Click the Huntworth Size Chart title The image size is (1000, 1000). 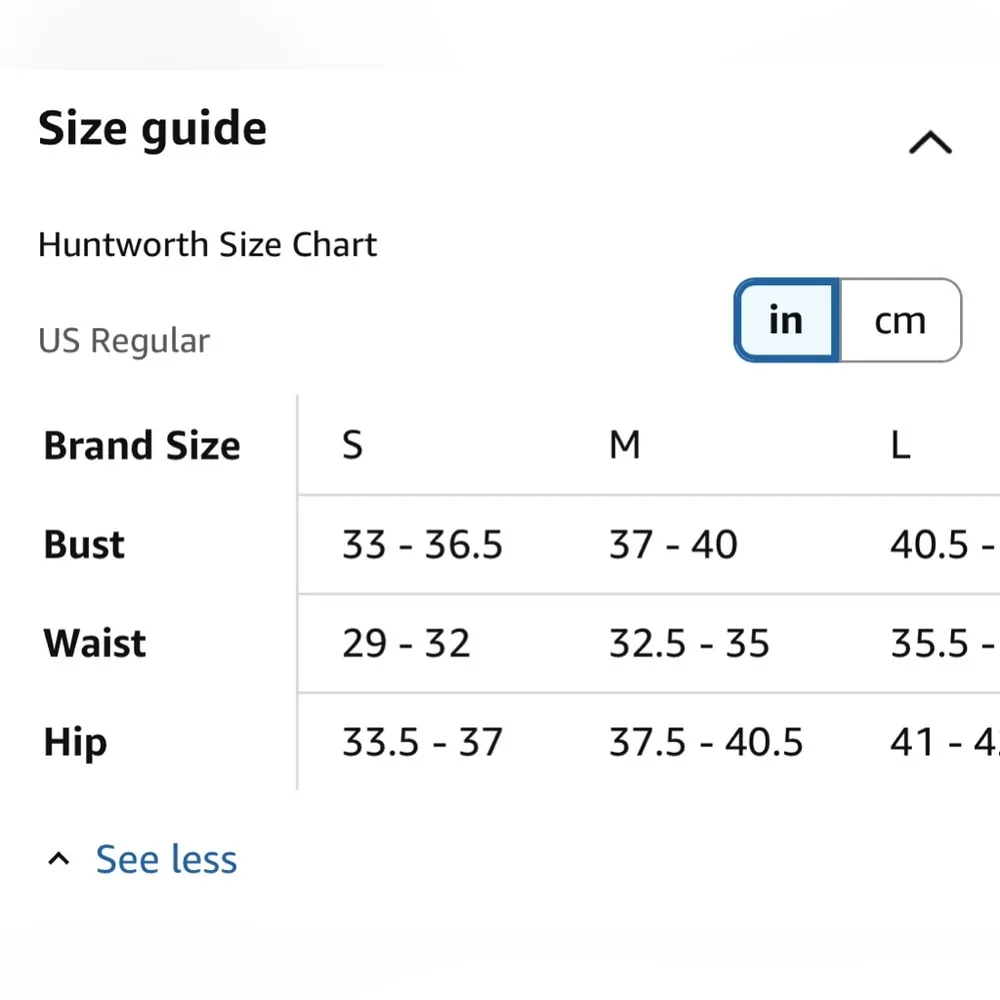208,245
